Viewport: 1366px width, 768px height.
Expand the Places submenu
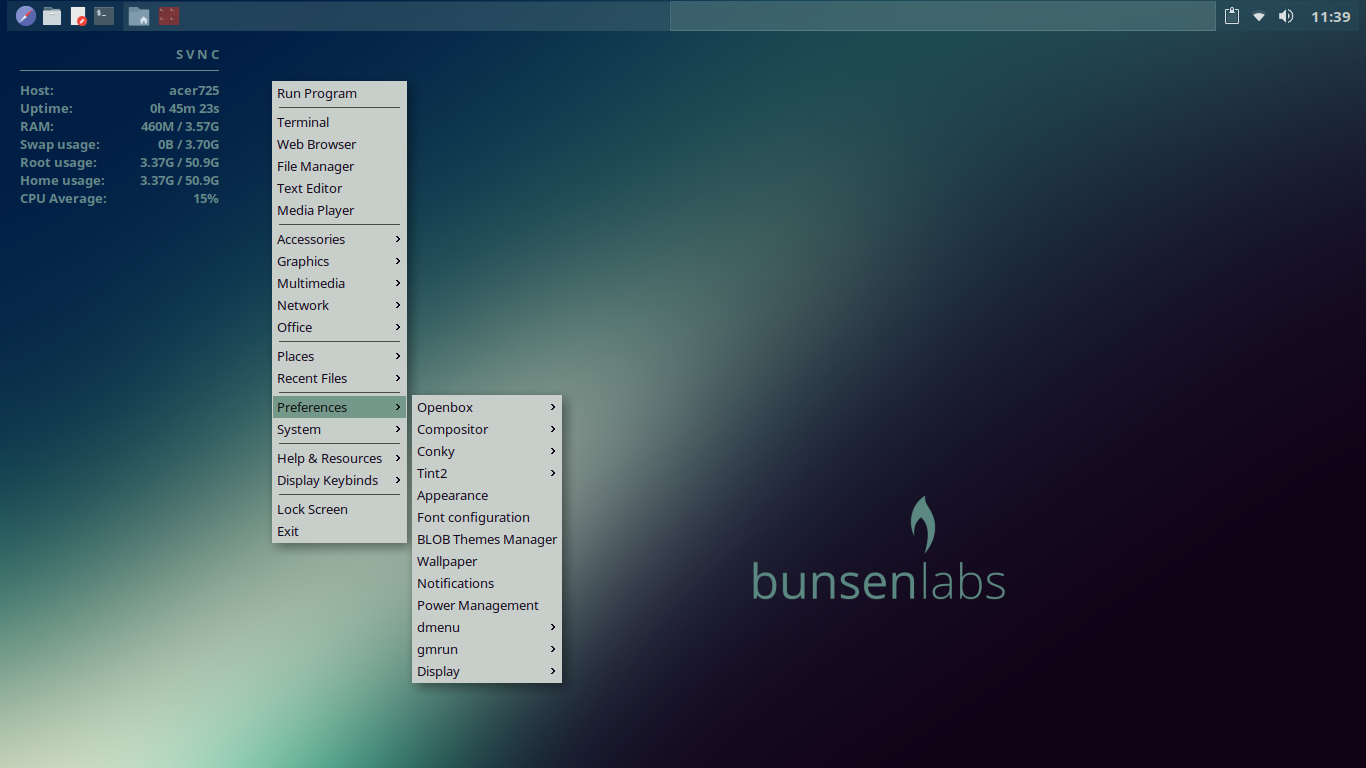[x=339, y=357]
